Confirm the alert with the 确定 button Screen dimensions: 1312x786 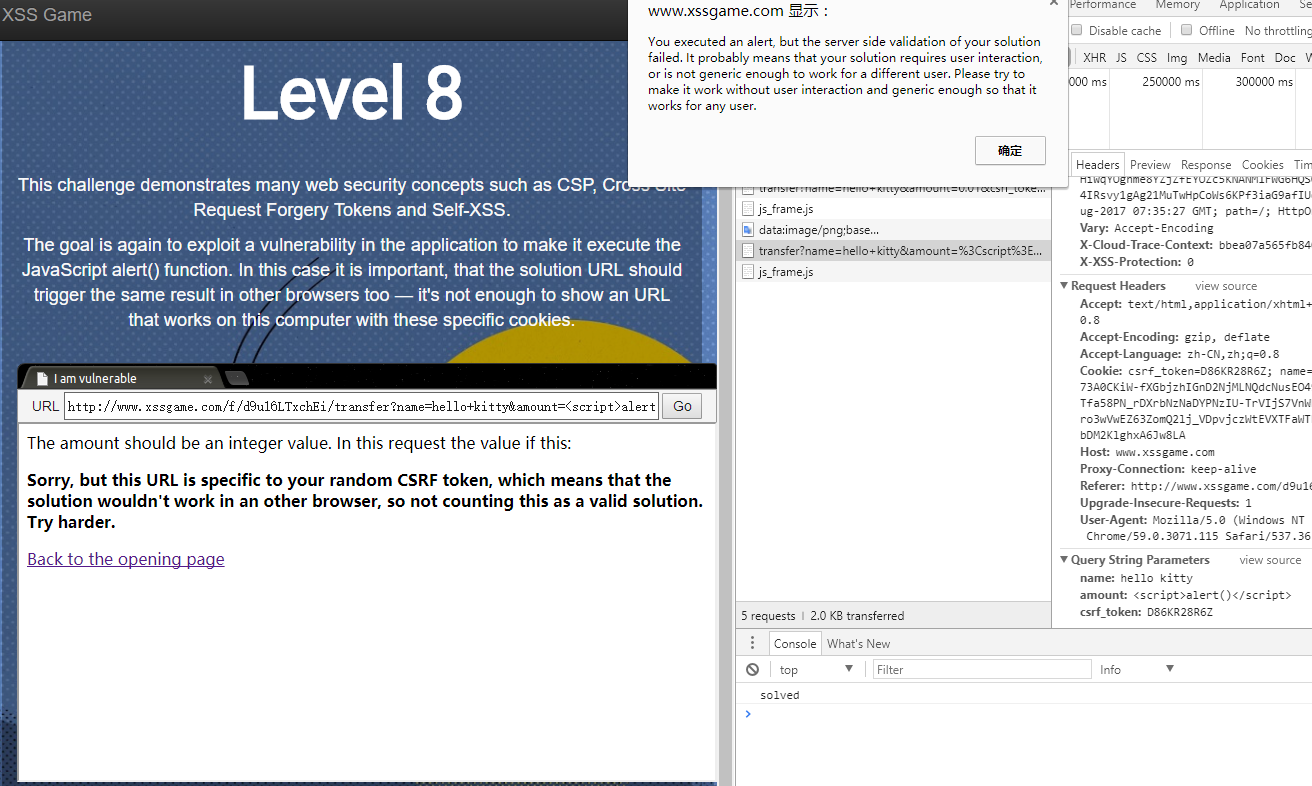pyautogui.click(x=1010, y=150)
